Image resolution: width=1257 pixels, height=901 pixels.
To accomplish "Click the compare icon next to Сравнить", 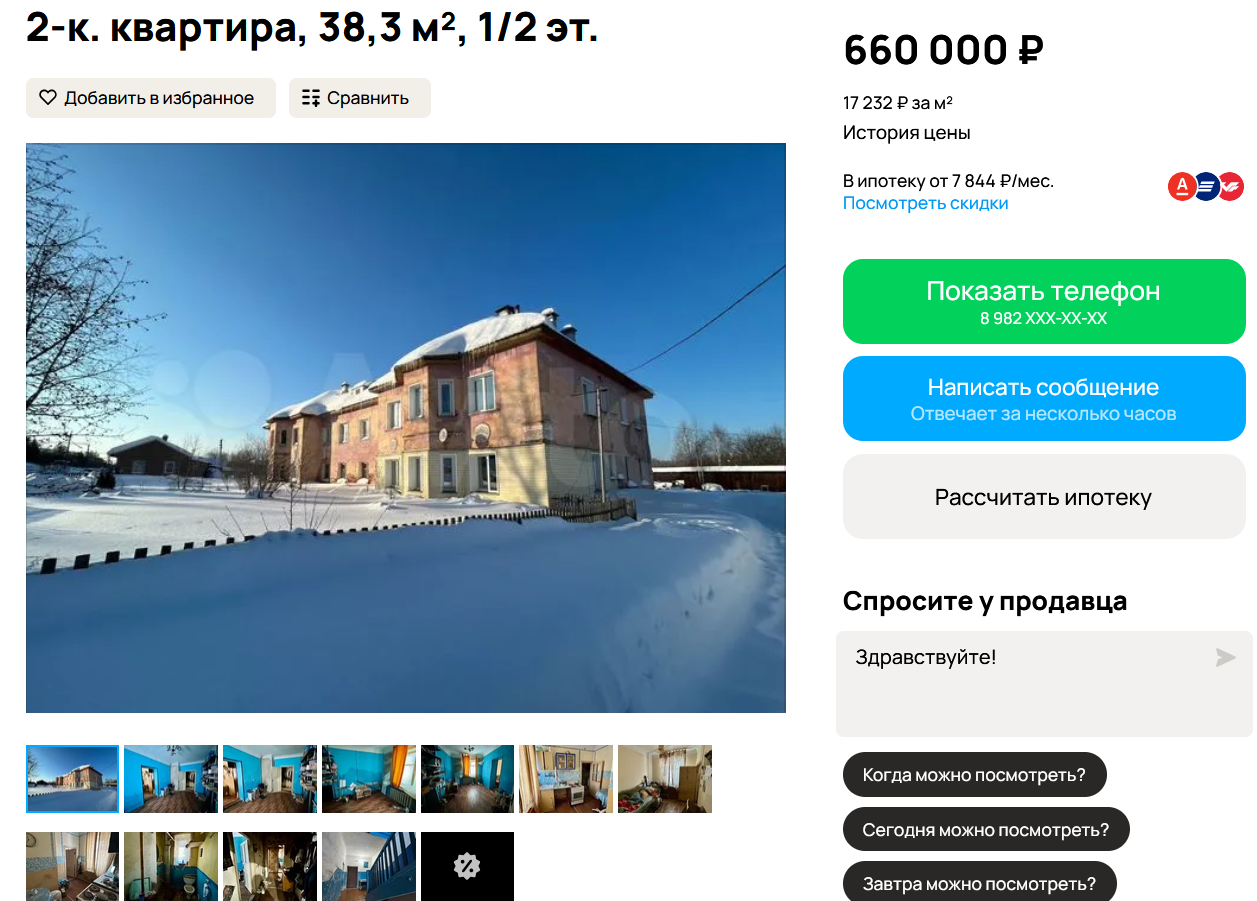I will [311, 98].
